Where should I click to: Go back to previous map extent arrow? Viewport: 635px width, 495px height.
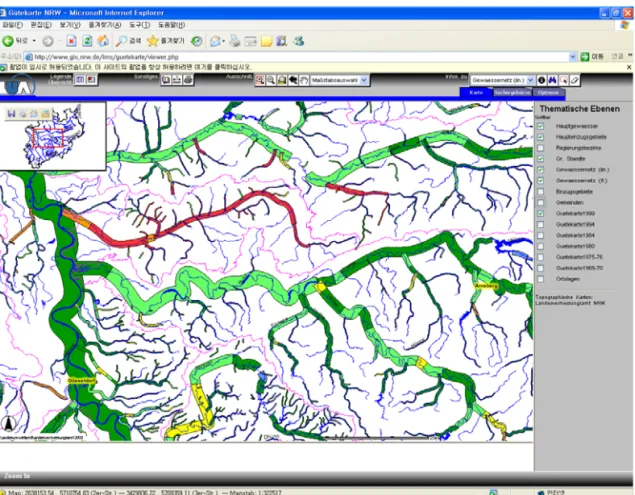pos(293,80)
